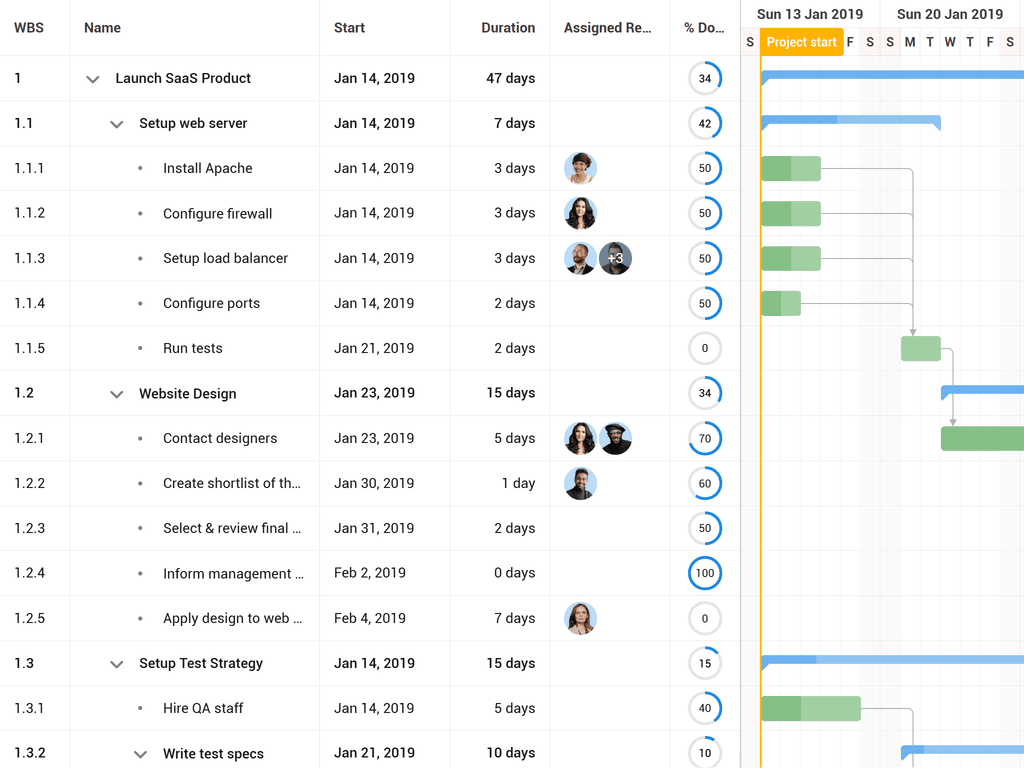This screenshot has height=768, width=1024.
Task: Collapse the Write test specs group
Action: coord(141,754)
